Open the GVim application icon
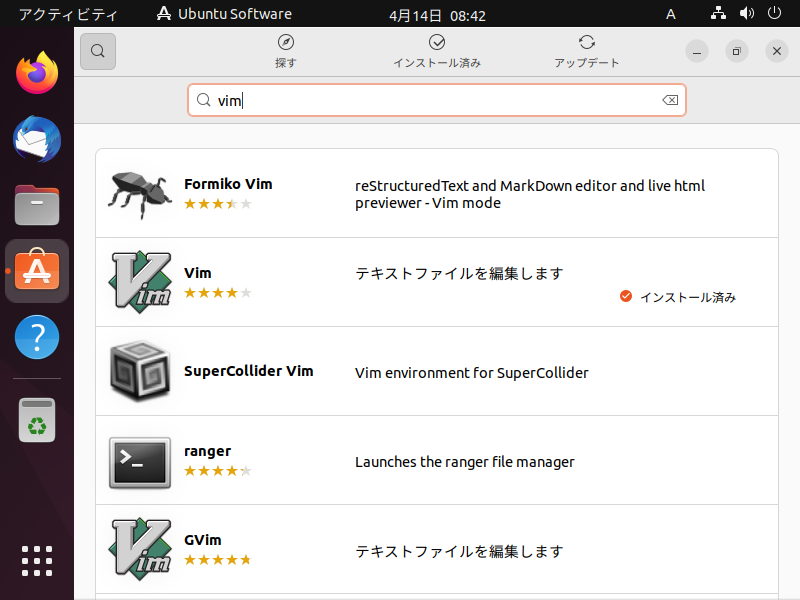The width and height of the screenshot is (800, 600). [140, 549]
